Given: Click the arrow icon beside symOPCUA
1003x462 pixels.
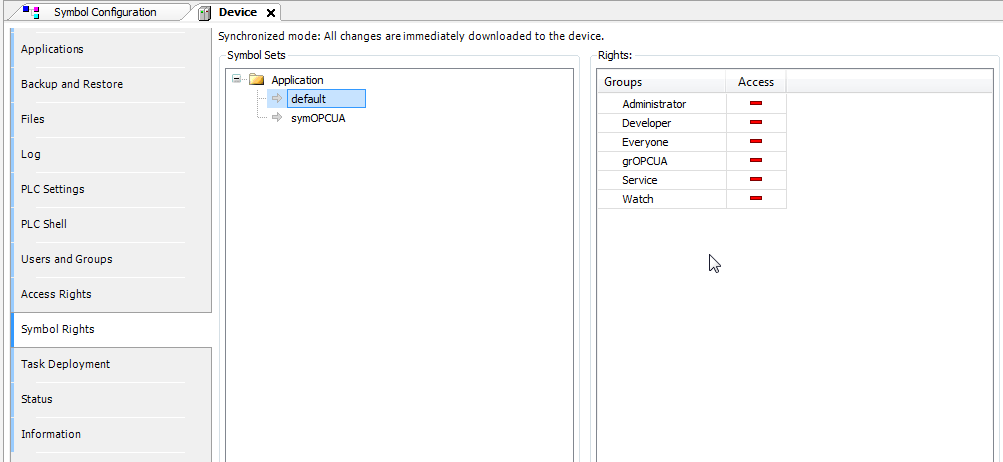Looking at the screenshot, I should coord(277,118).
